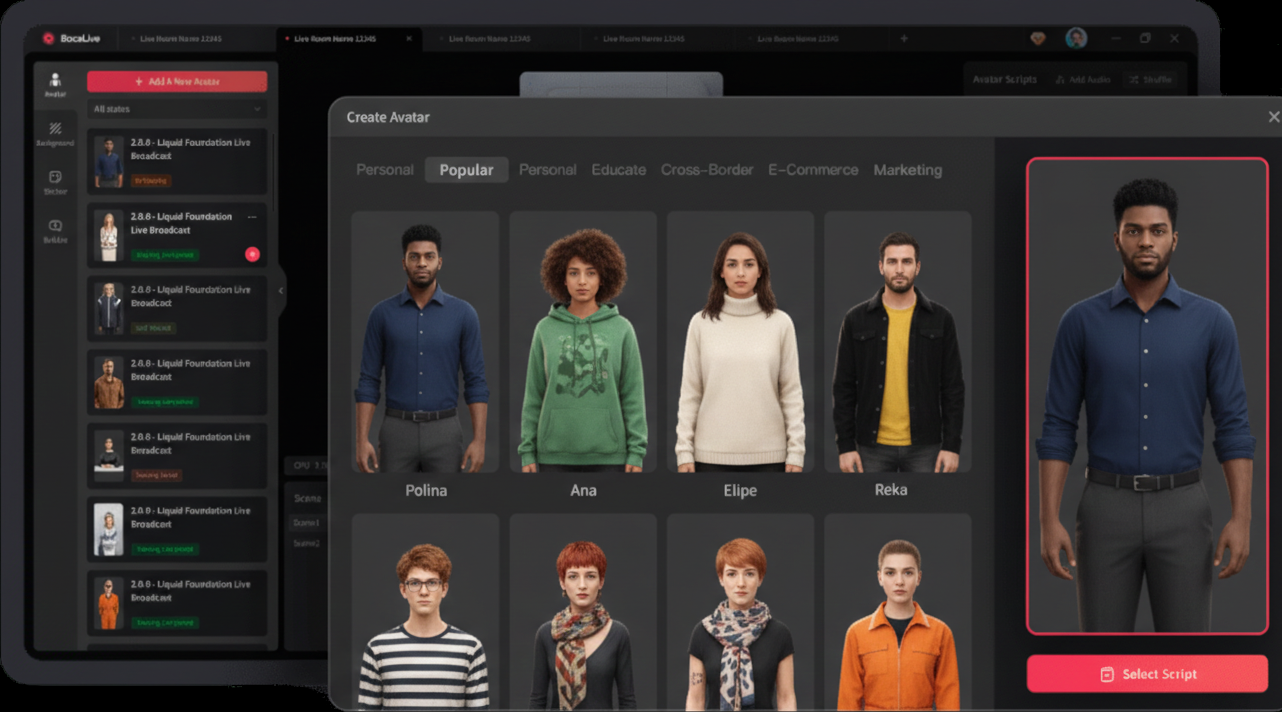
Task: Select the Avatar panel in the left sidebar
Action: click(x=54, y=80)
